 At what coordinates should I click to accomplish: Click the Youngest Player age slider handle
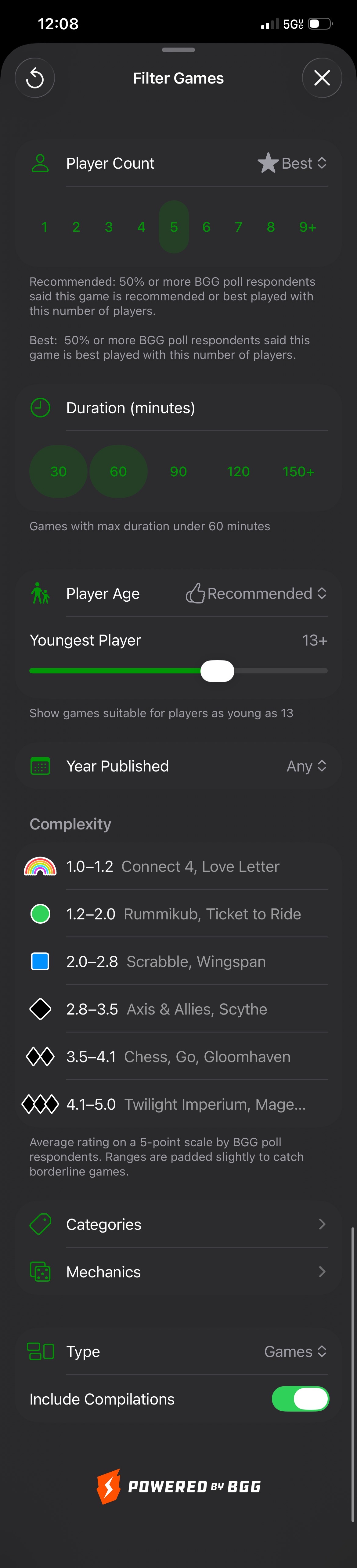tap(218, 671)
